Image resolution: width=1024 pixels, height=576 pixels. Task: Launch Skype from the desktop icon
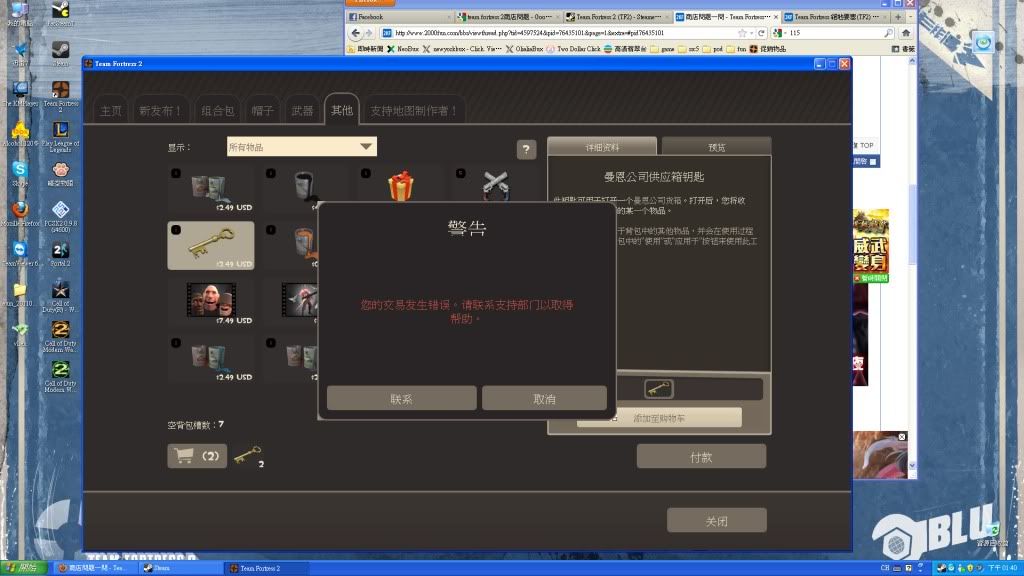[x=19, y=170]
